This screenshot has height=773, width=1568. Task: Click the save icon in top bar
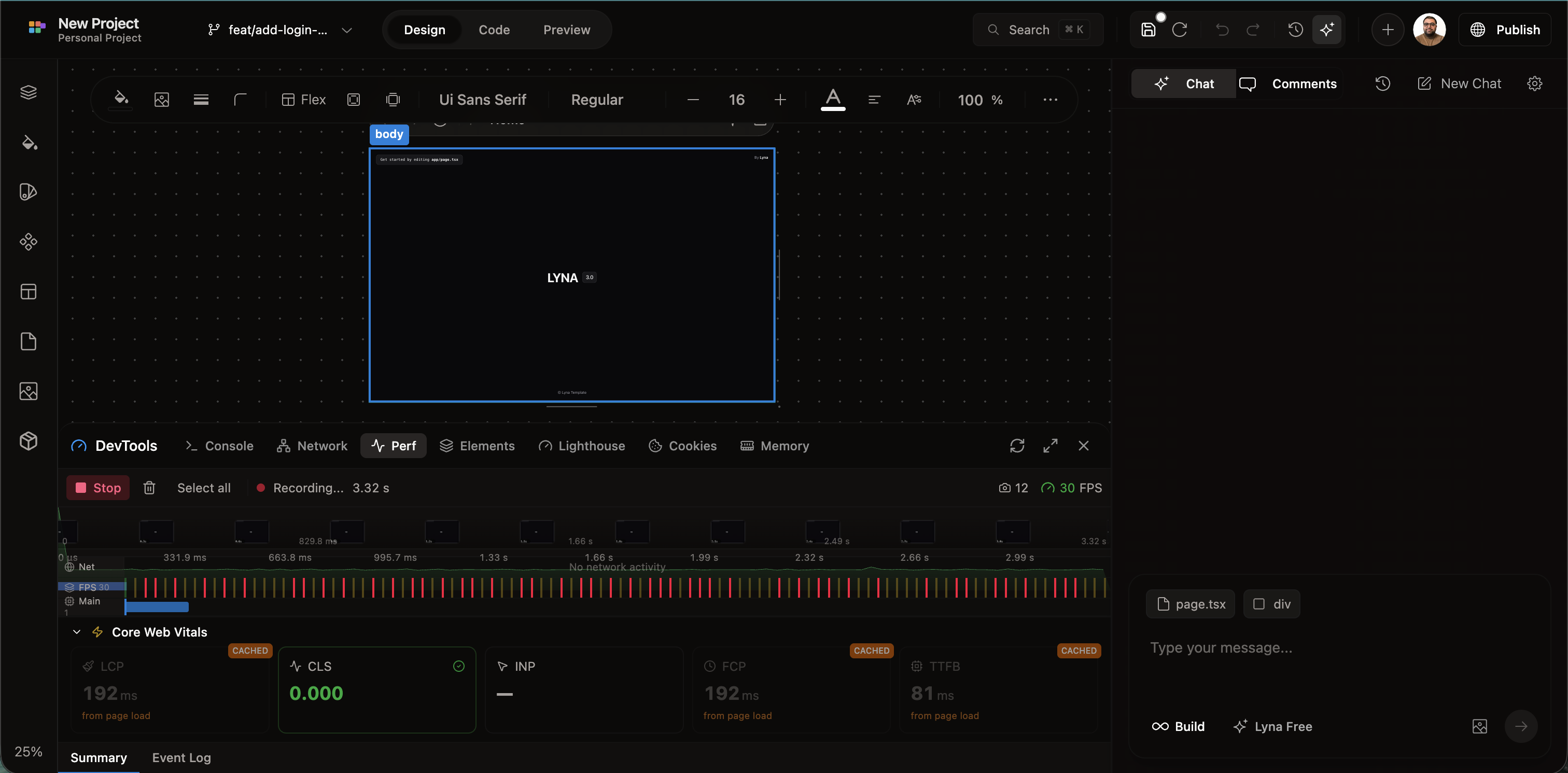[1148, 30]
